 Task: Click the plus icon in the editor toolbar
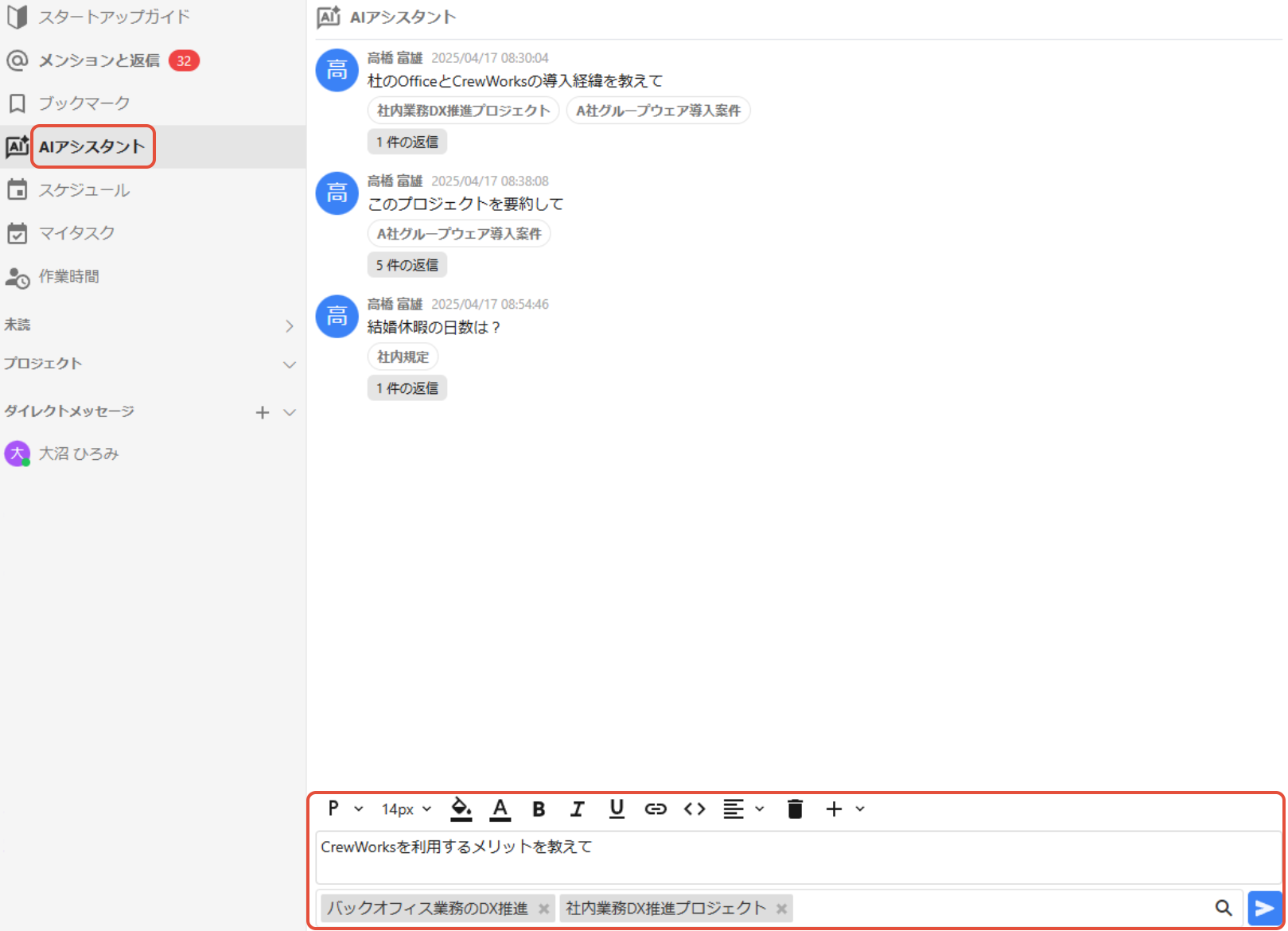tap(834, 809)
